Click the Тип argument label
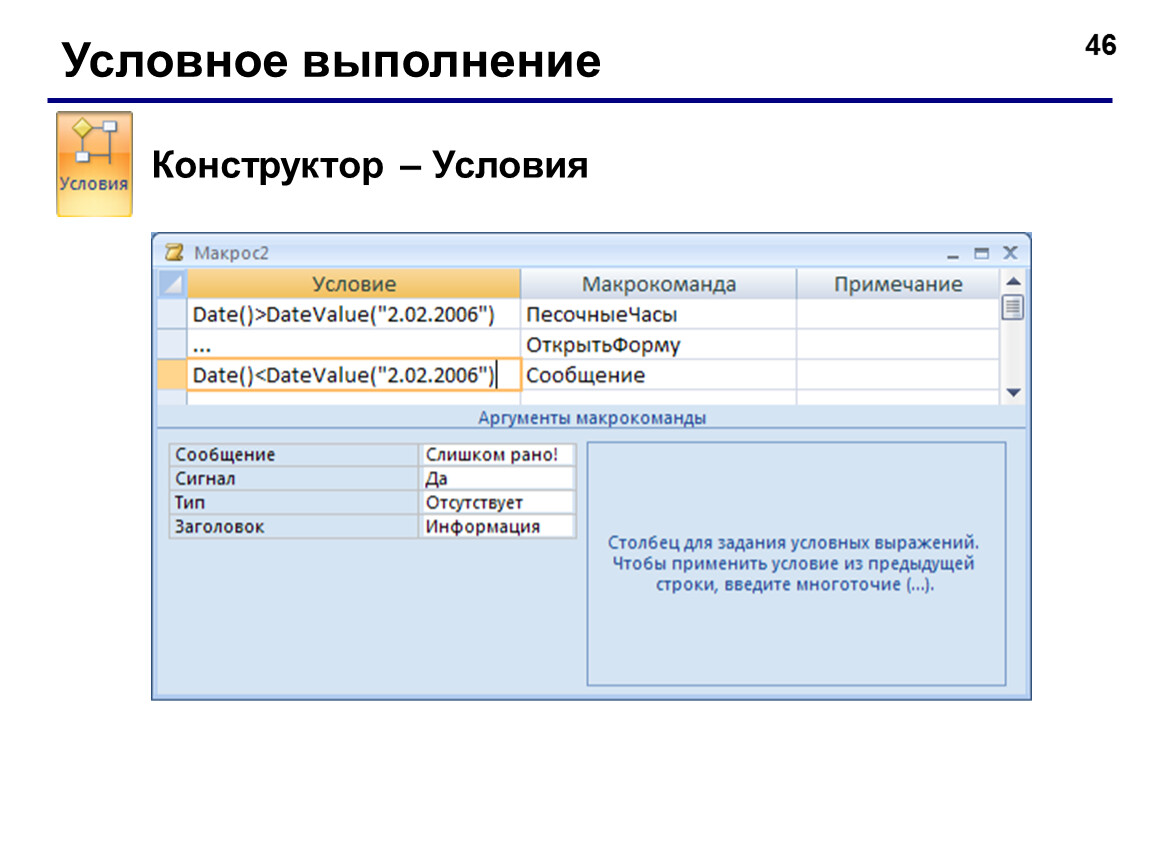The height and width of the screenshot is (864, 1150). 293,502
